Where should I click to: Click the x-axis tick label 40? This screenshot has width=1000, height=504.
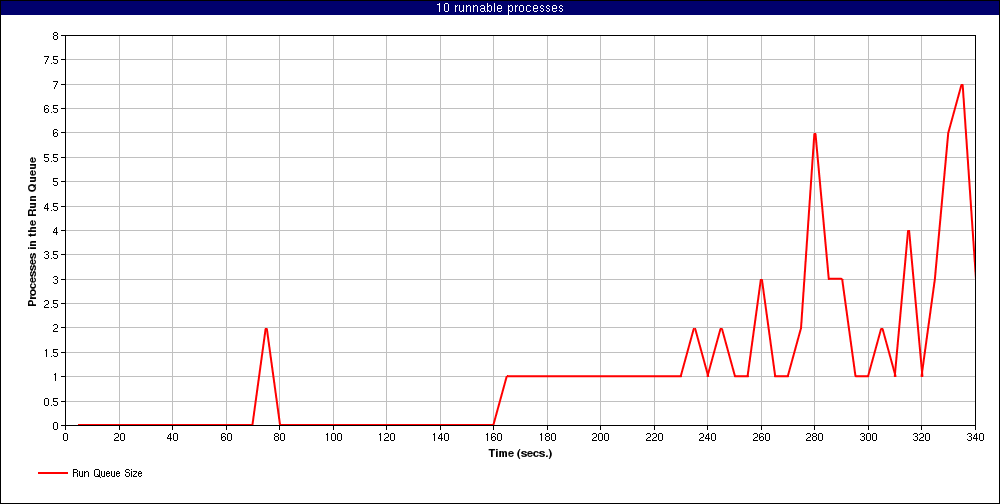[172, 437]
